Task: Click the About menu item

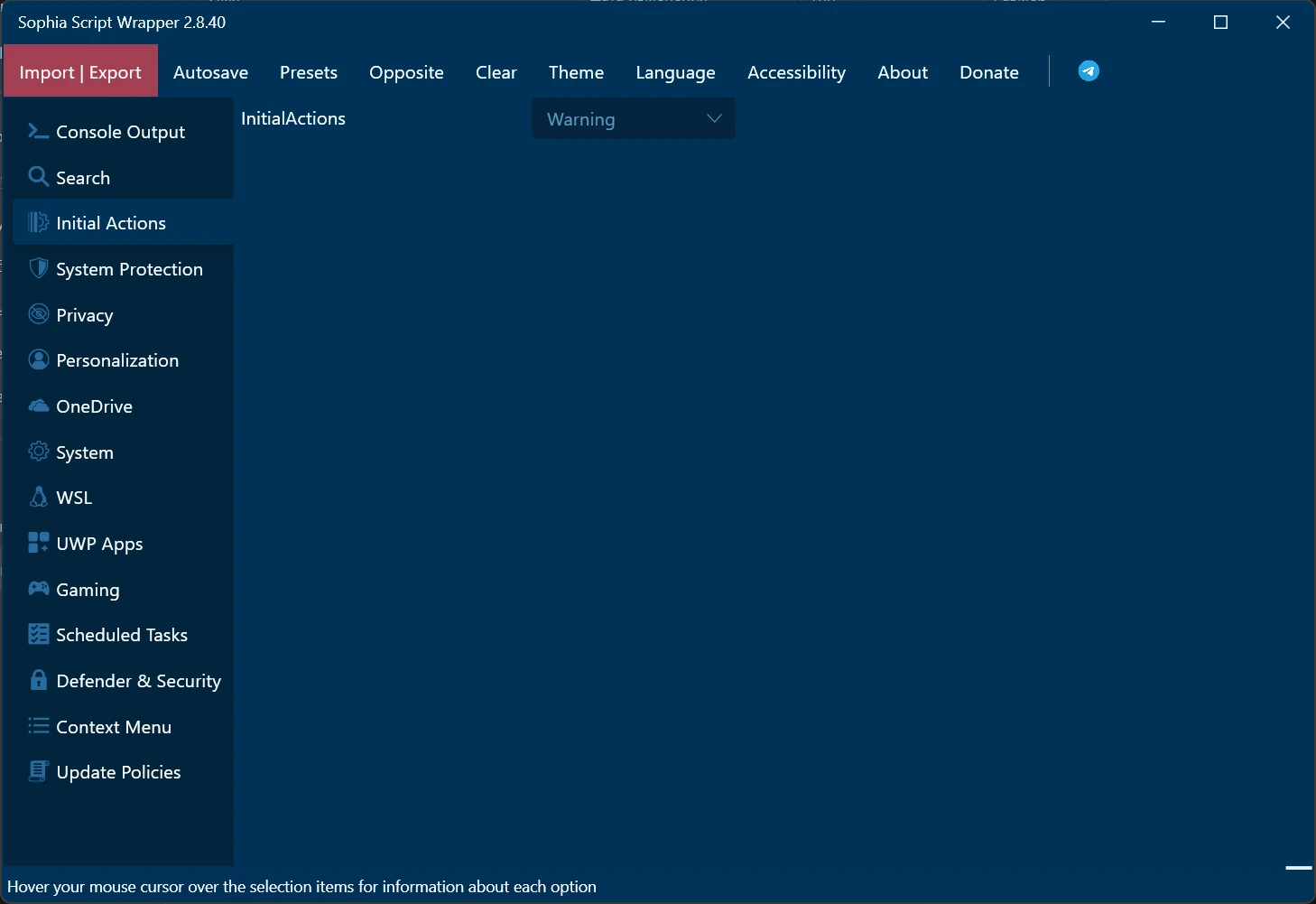Action: click(903, 72)
